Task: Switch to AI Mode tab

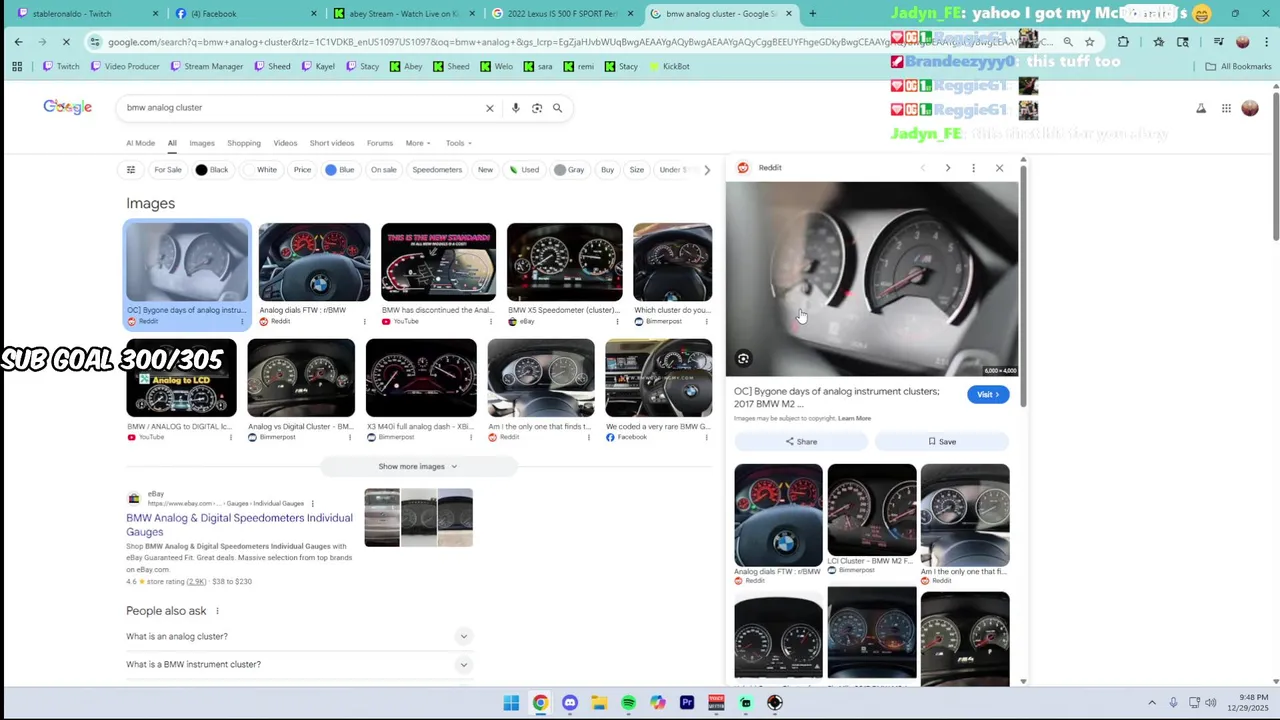Action: (x=140, y=143)
